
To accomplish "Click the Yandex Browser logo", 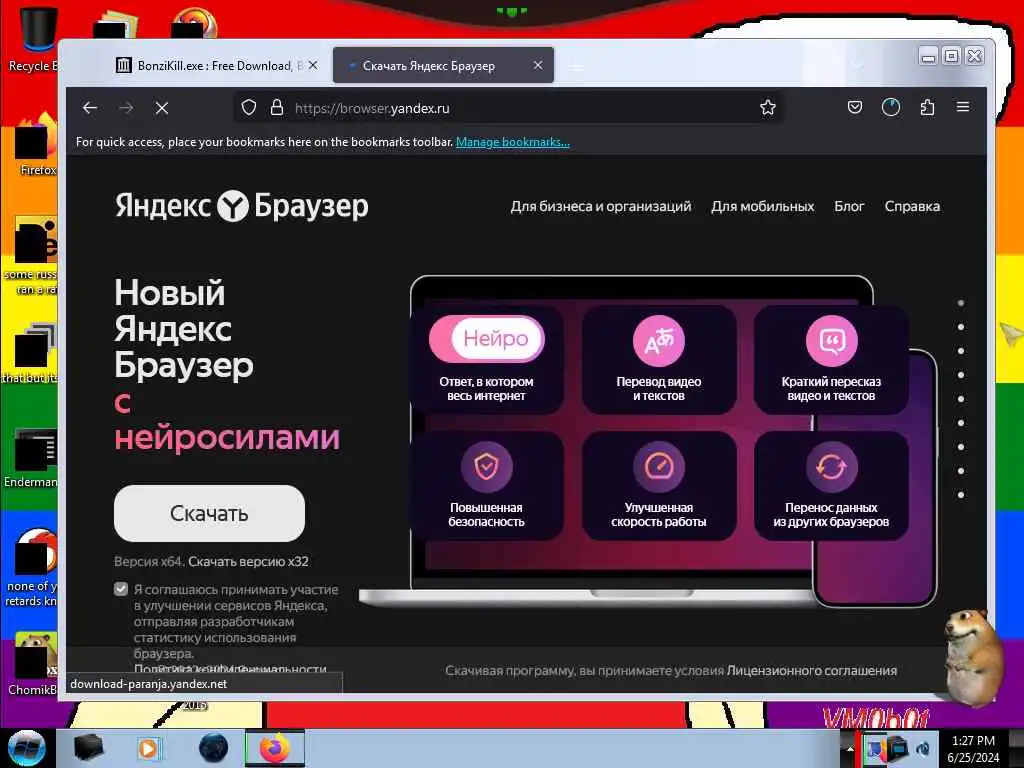I will coord(242,206).
